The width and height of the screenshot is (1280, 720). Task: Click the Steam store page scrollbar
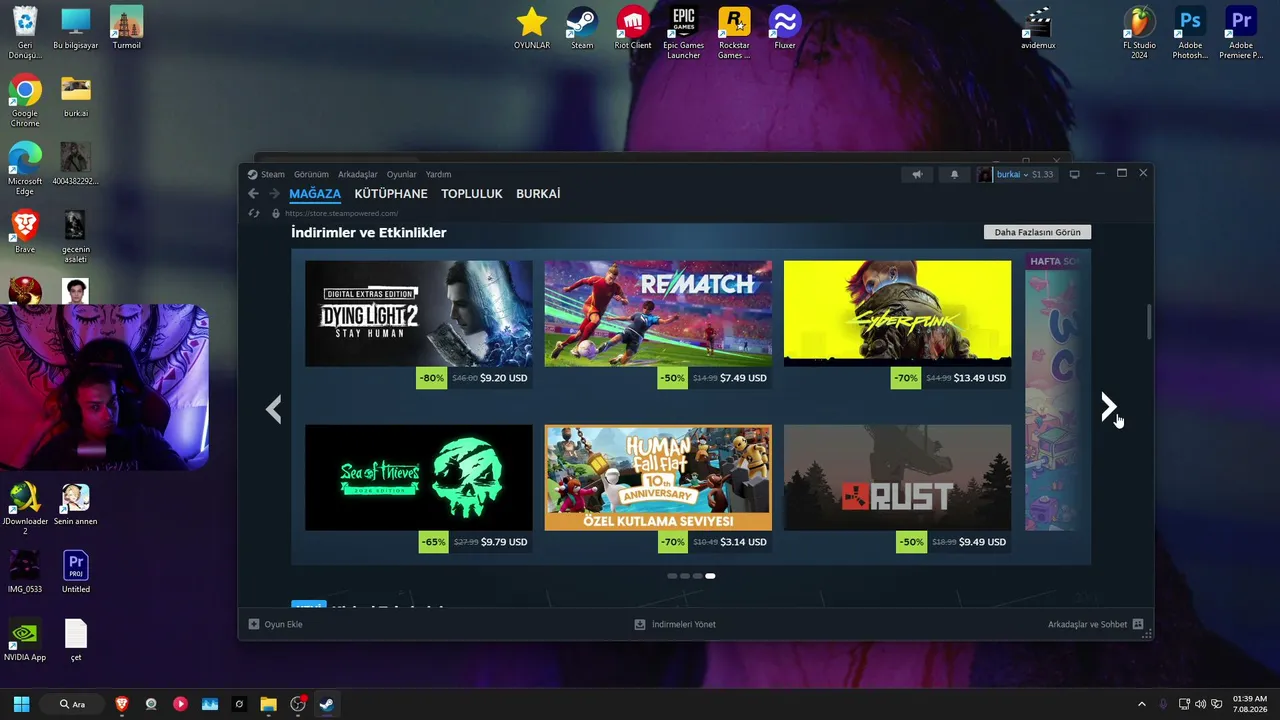point(1149,322)
